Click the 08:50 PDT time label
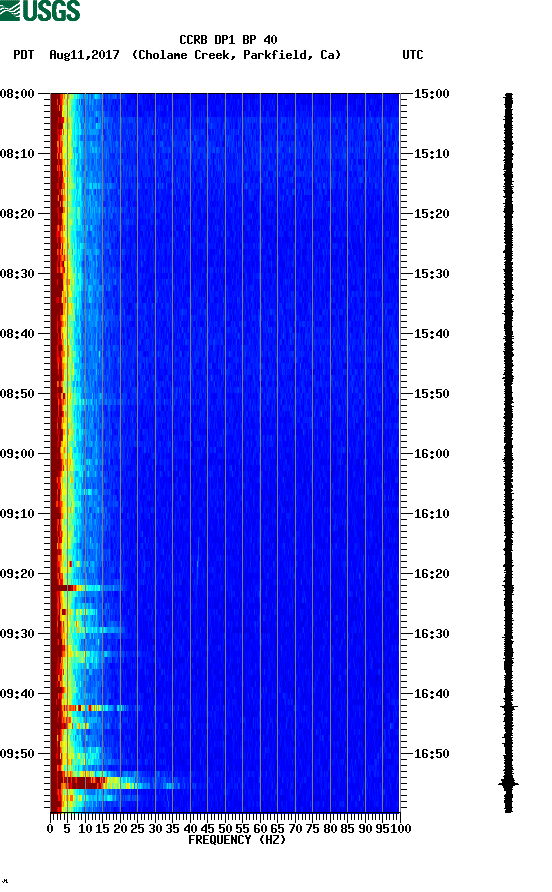 (18, 394)
